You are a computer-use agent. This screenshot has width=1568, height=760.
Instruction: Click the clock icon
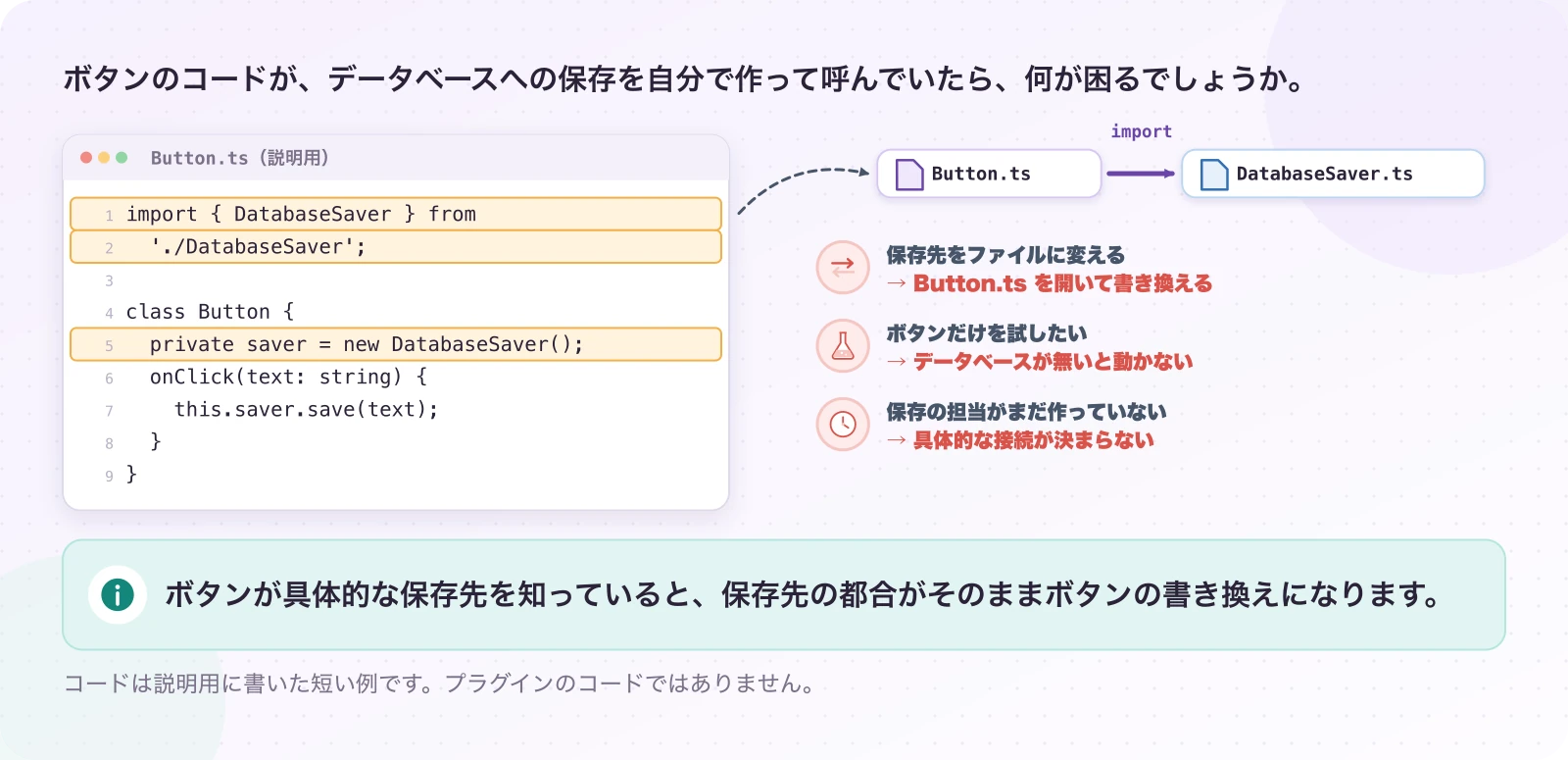pyautogui.click(x=843, y=424)
